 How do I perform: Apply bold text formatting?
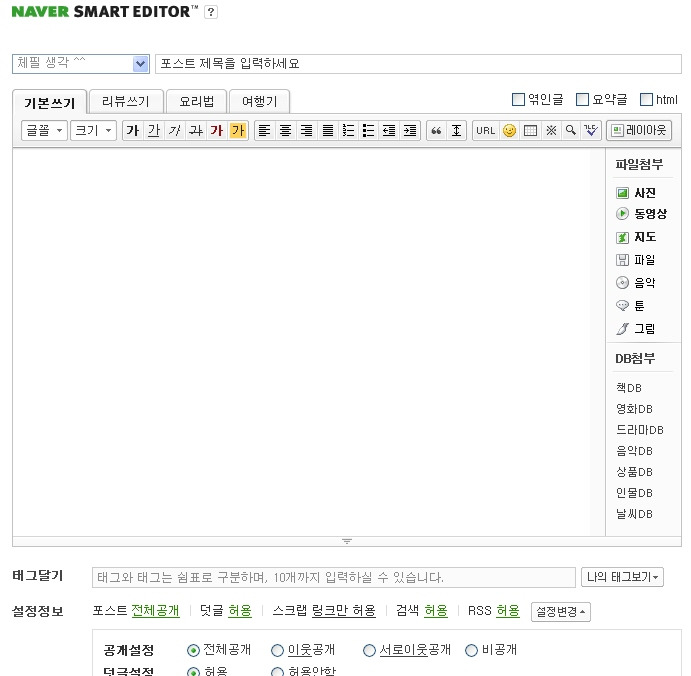tap(133, 130)
